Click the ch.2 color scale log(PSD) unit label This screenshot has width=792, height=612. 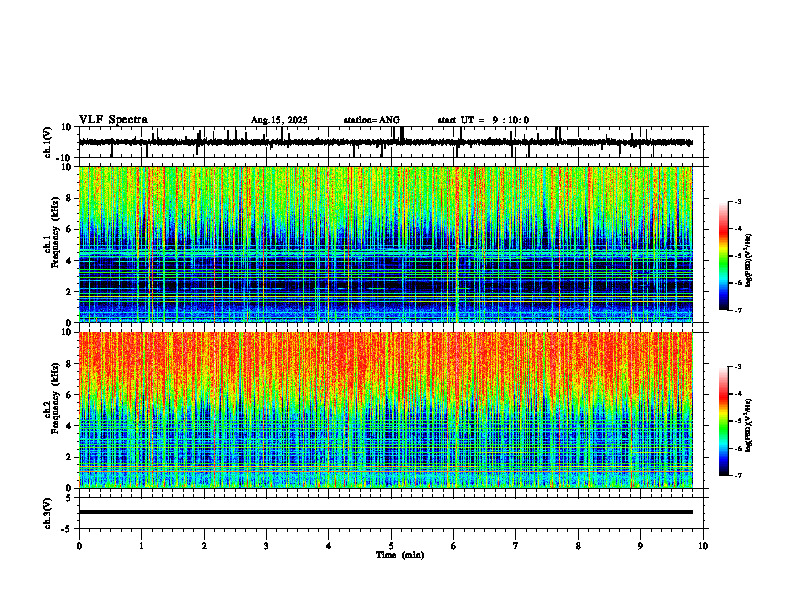click(x=749, y=425)
